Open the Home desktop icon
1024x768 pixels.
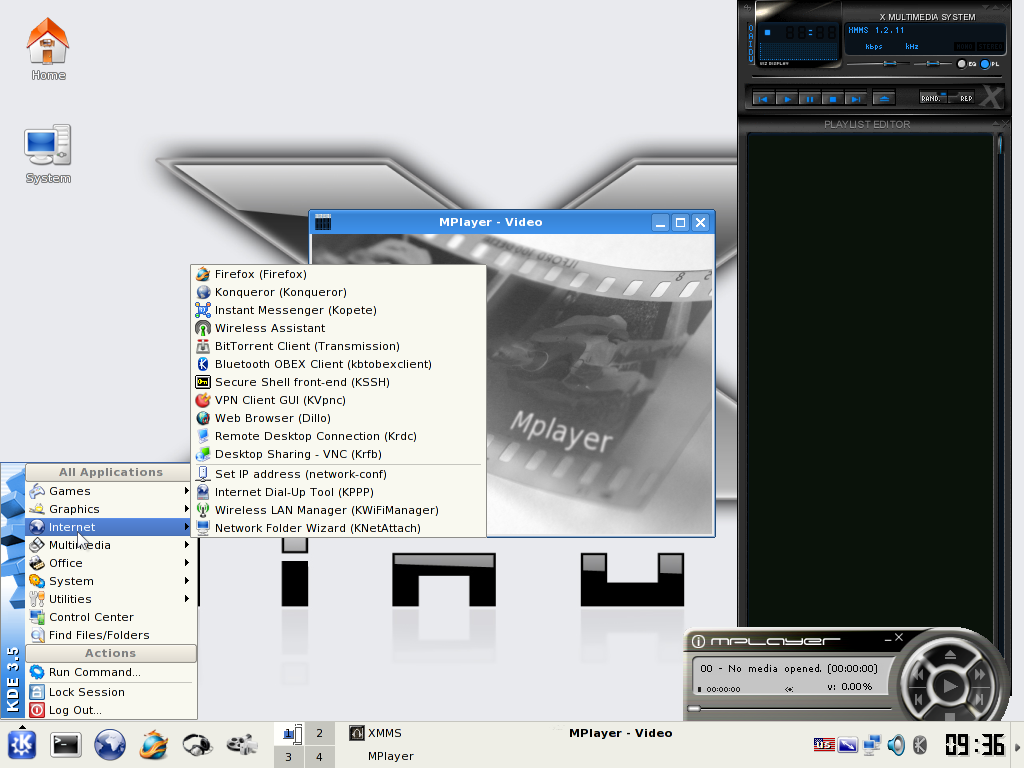(48, 49)
